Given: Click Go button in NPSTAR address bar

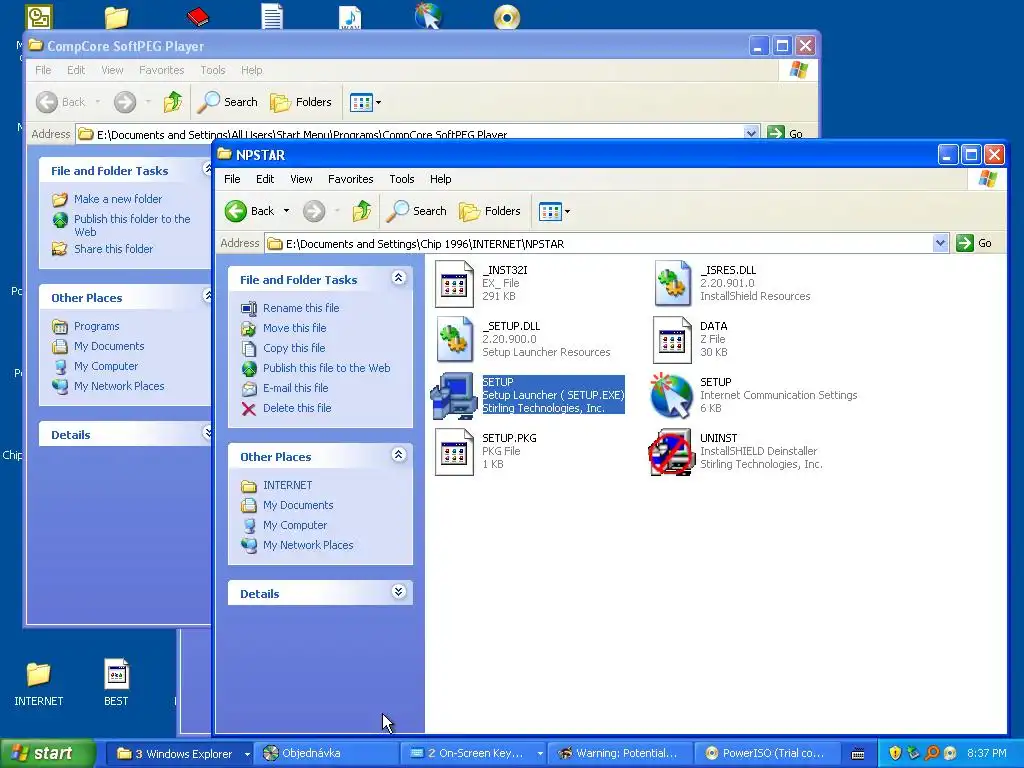Looking at the screenshot, I should click(x=974, y=244).
